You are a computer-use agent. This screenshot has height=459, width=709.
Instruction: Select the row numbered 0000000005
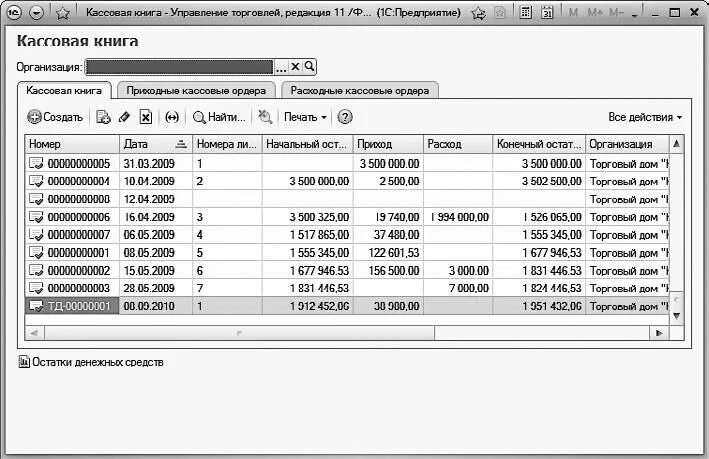click(347, 163)
